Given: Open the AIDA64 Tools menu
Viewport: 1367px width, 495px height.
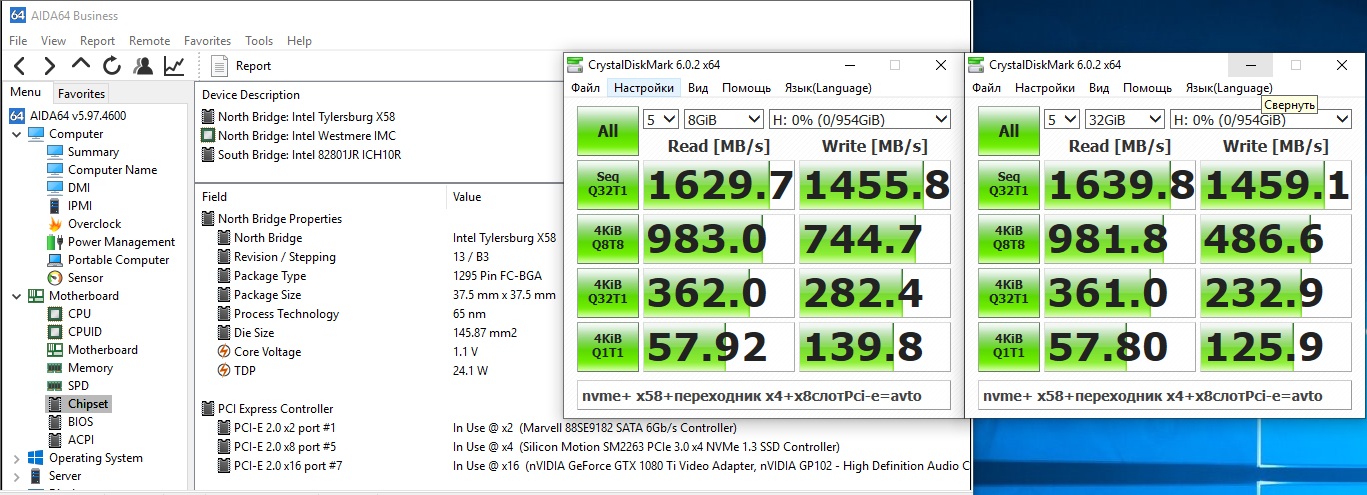Looking at the screenshot, I should tap(259, 41).
